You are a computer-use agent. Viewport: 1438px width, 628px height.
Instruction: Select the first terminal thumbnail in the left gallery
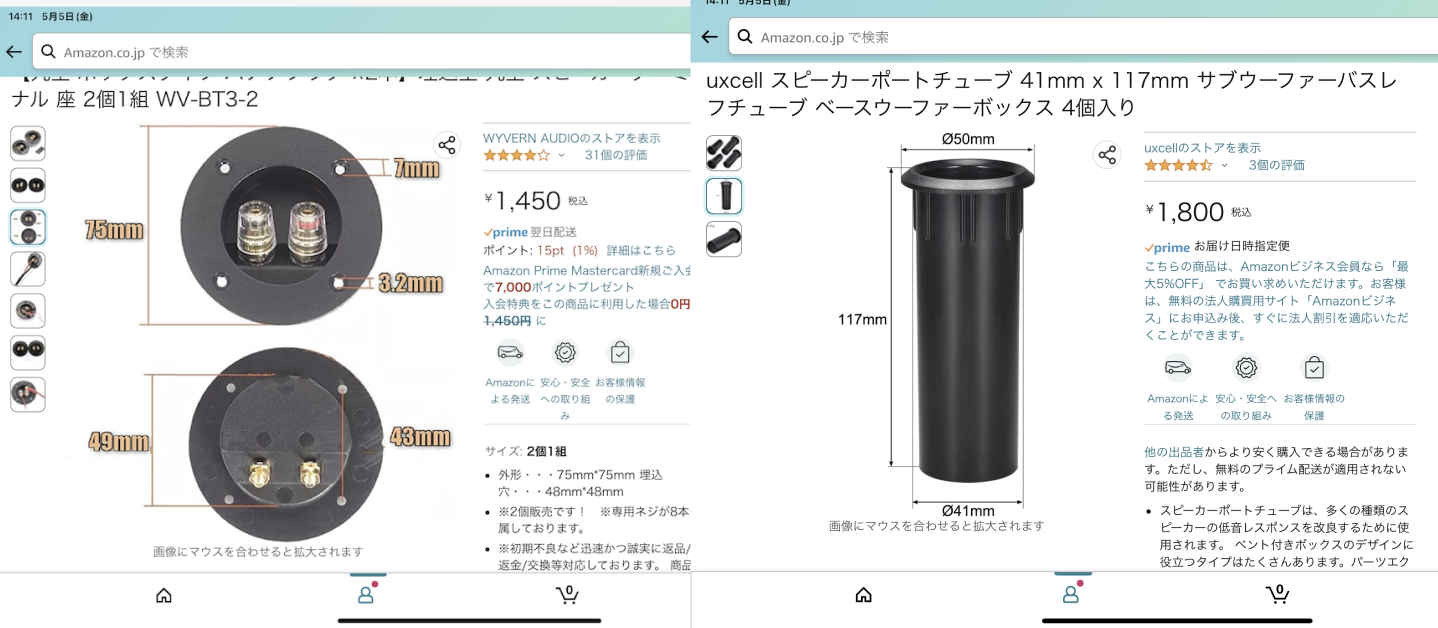click(28, 144)
